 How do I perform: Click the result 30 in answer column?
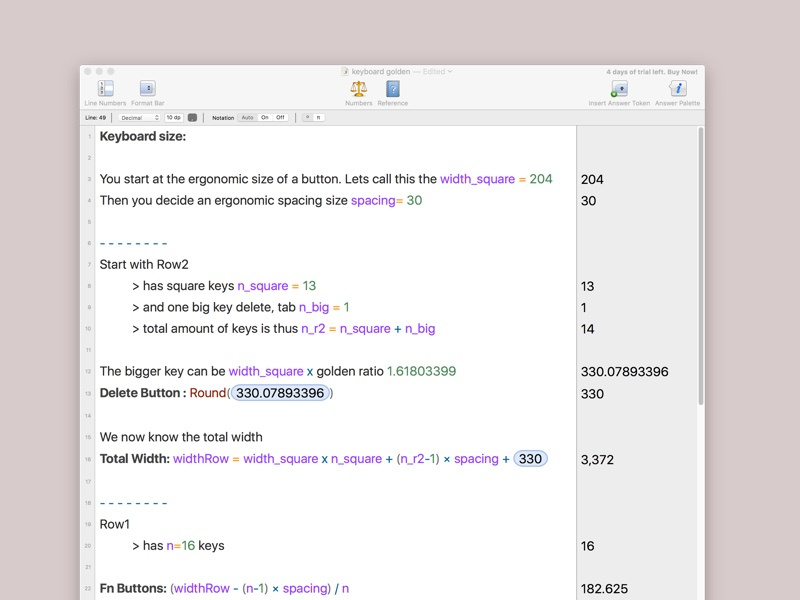(588, 201)
